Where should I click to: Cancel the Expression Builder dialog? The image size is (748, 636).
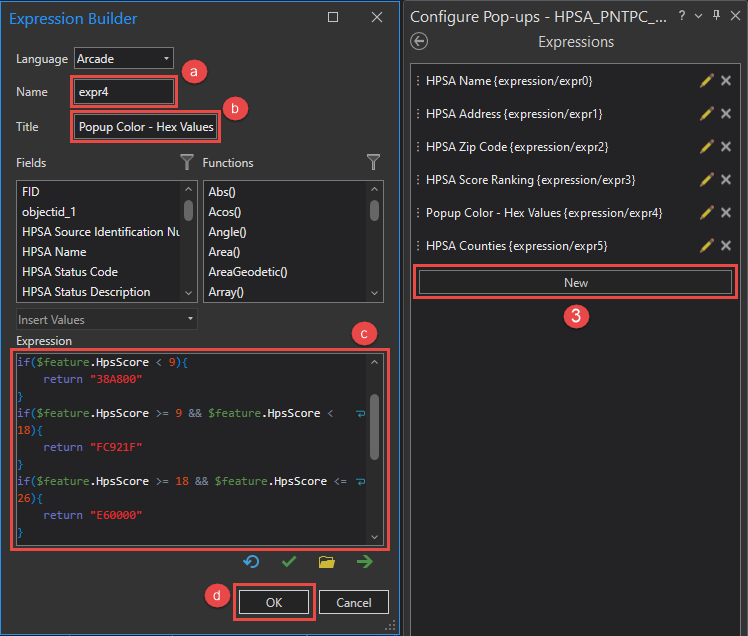[353, 603]
